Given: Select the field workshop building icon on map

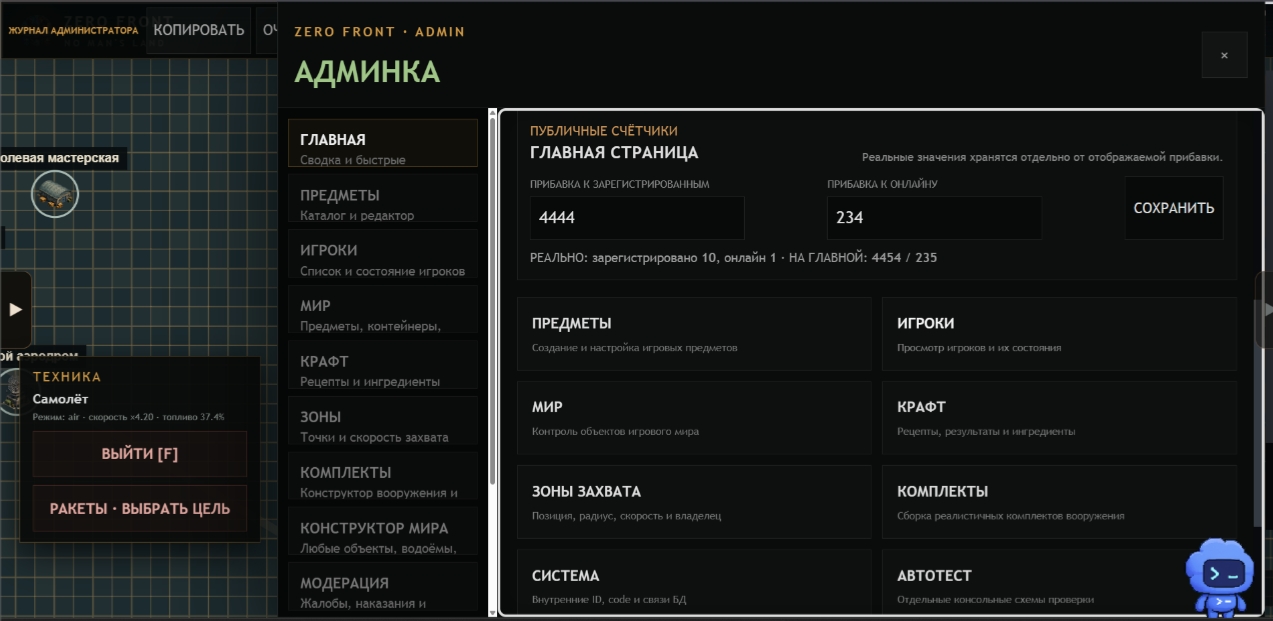Looking at the screenshot, I should point(54,193).
